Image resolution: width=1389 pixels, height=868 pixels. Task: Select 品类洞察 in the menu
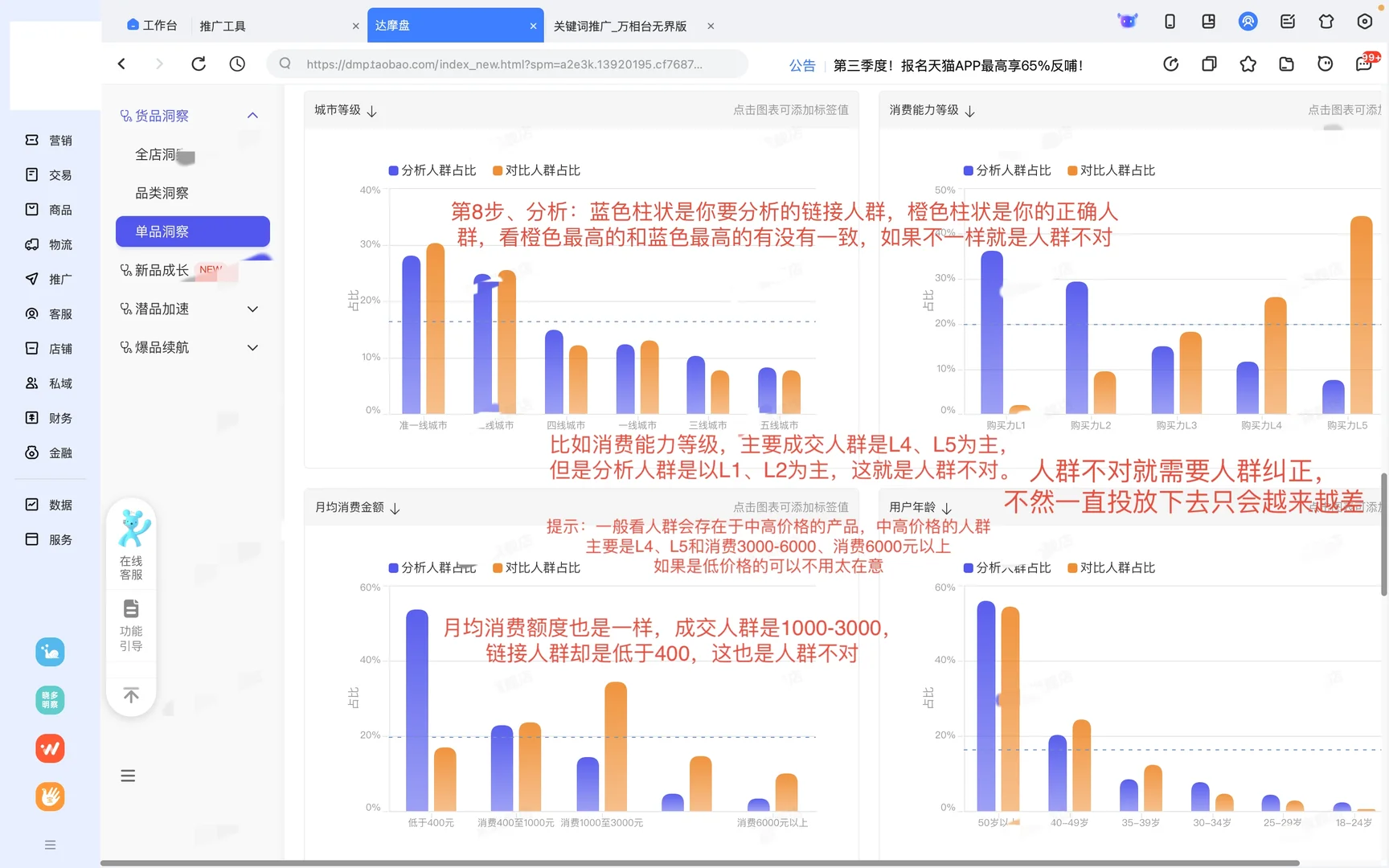click(x=161, y=192)
